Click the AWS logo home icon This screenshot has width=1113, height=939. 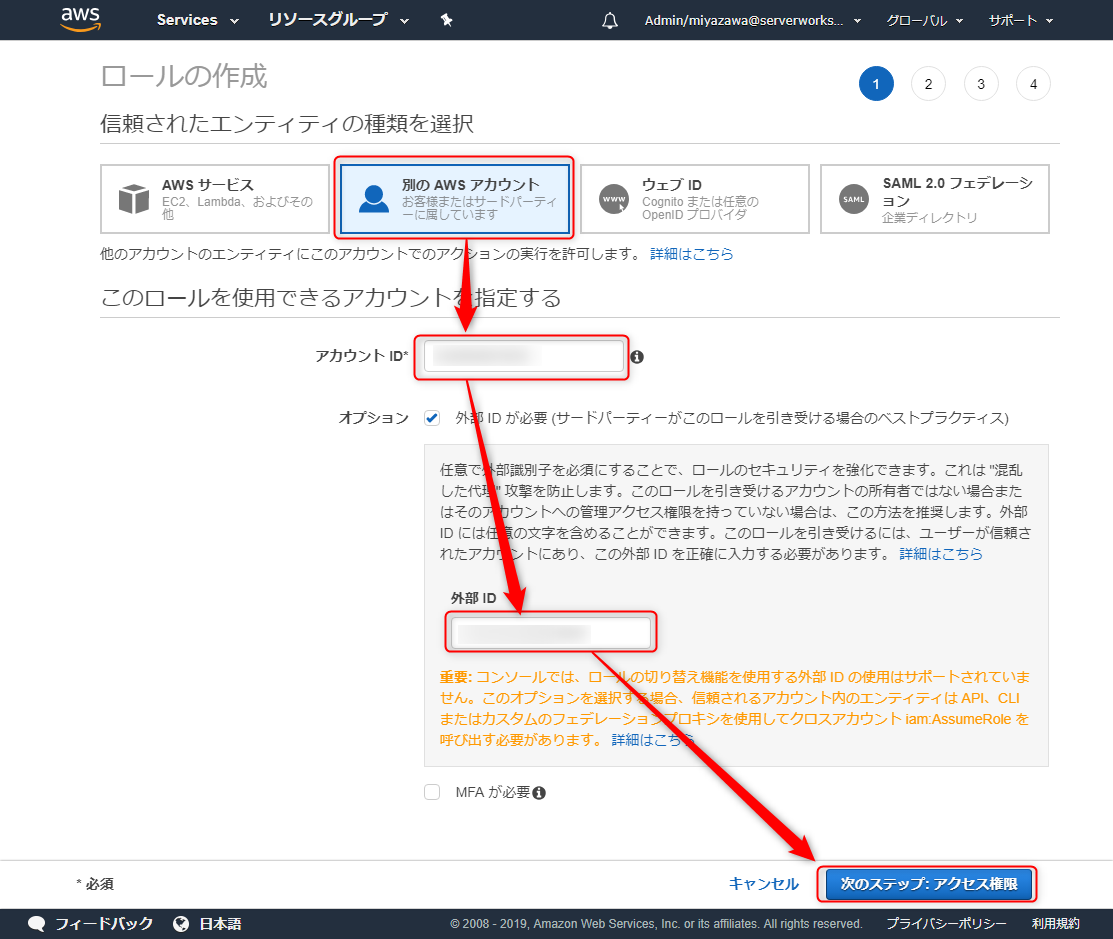[80, 19]
